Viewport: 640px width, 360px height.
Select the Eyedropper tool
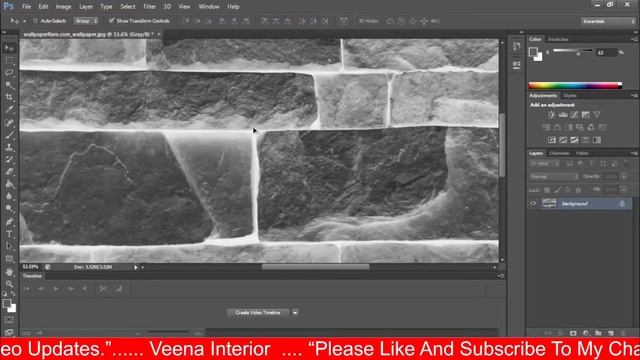tap(9, 109)
